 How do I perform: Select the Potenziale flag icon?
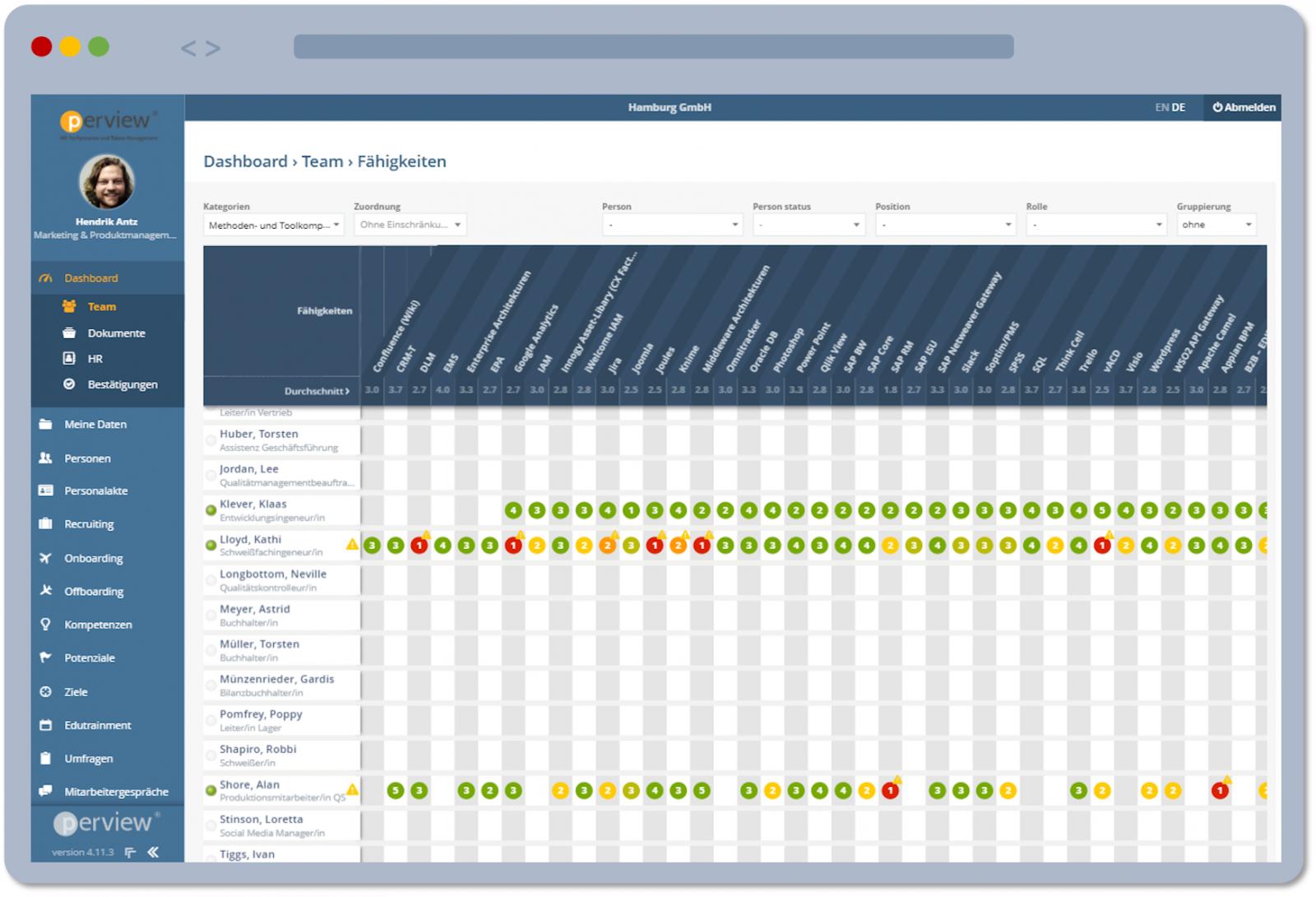[x=45, y=657]
